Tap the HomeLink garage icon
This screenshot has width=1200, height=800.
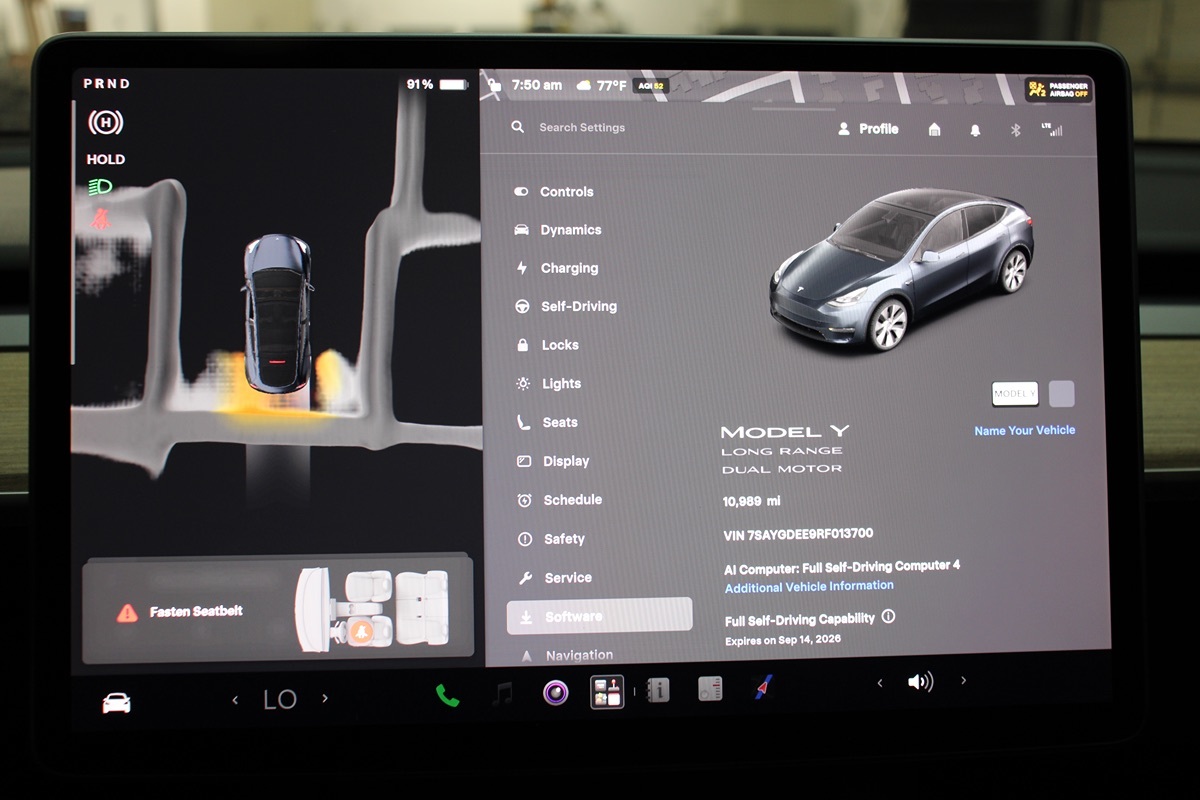click(934, 130)
